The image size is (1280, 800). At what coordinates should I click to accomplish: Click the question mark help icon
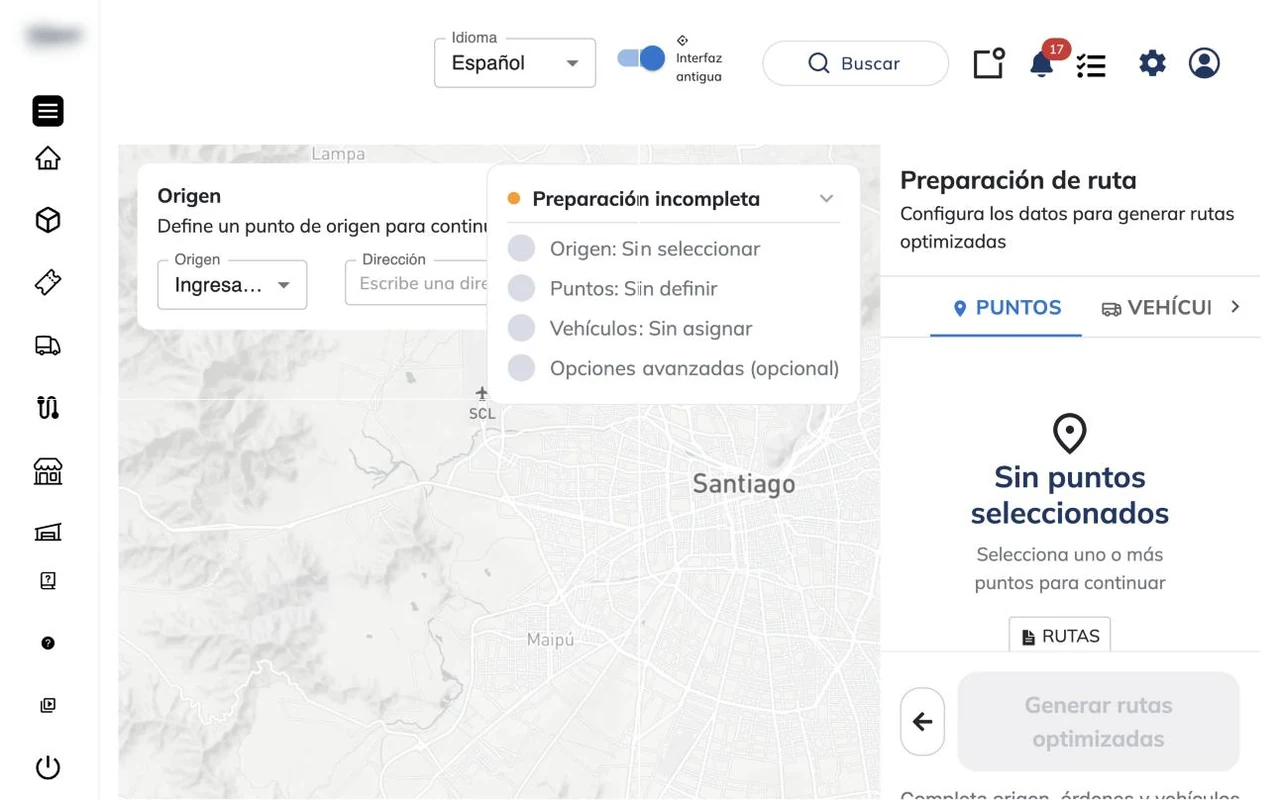(48, 643)
